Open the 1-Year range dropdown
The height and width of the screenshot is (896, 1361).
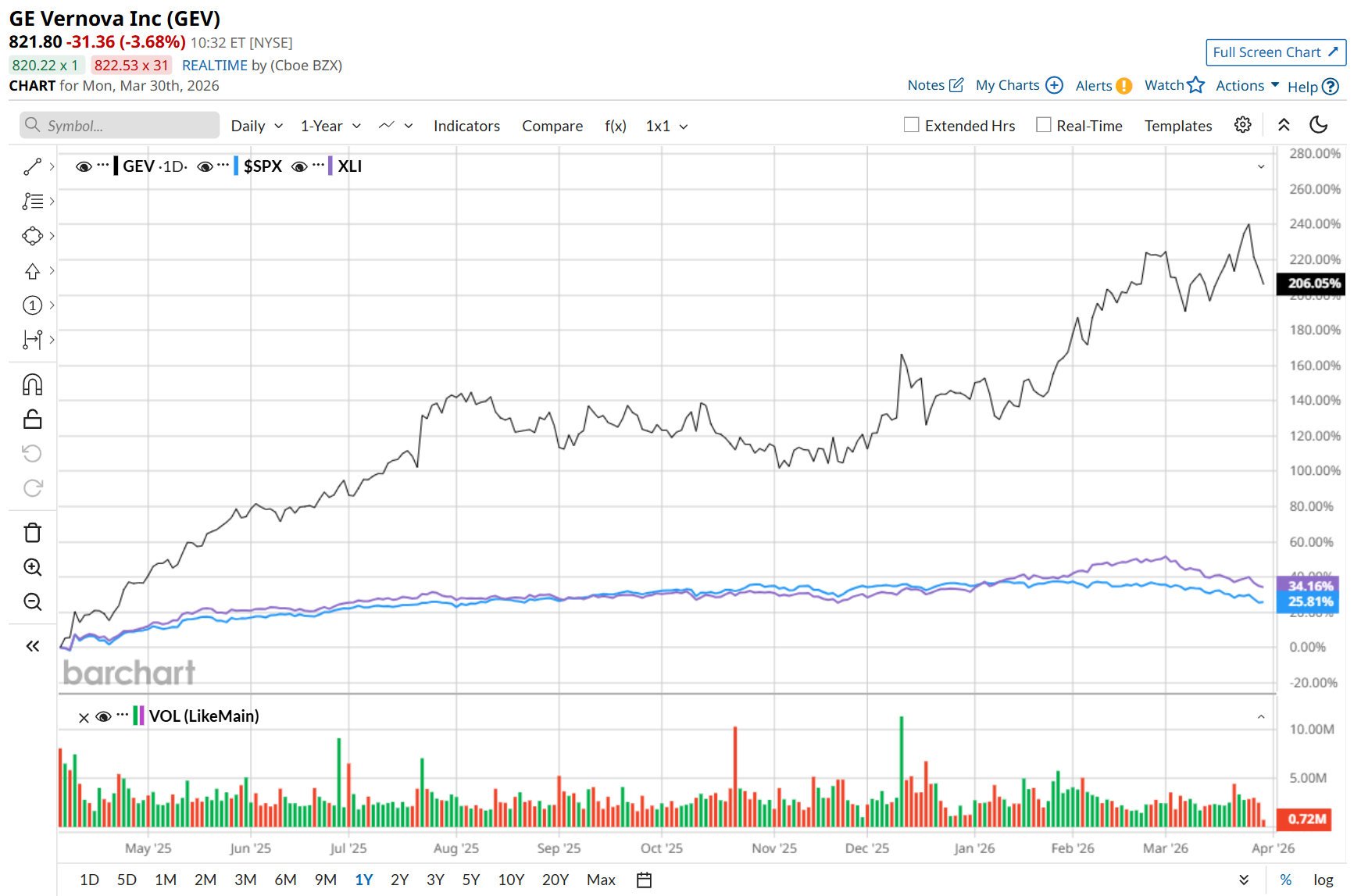coord(330,126)
